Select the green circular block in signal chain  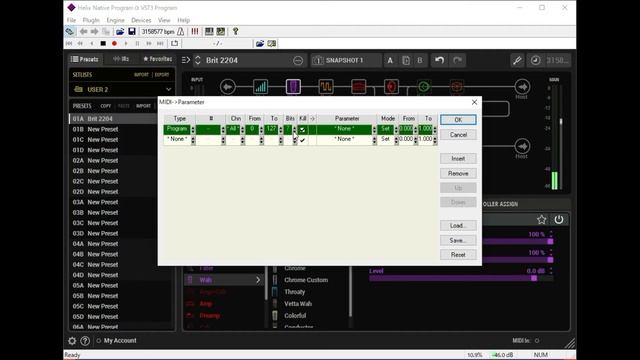point(424,87)
